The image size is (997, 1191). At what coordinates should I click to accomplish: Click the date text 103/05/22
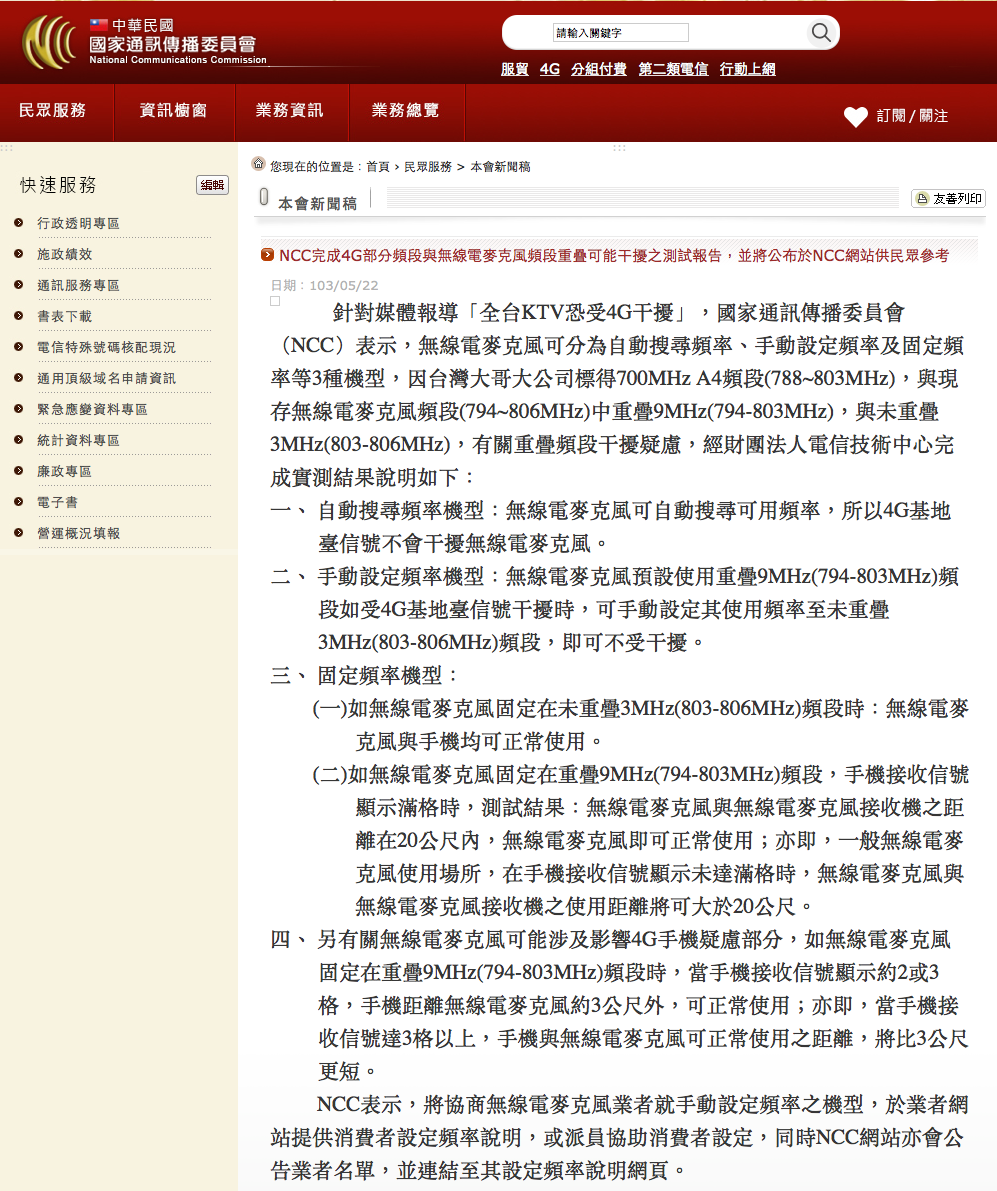(x=343, y=286)
